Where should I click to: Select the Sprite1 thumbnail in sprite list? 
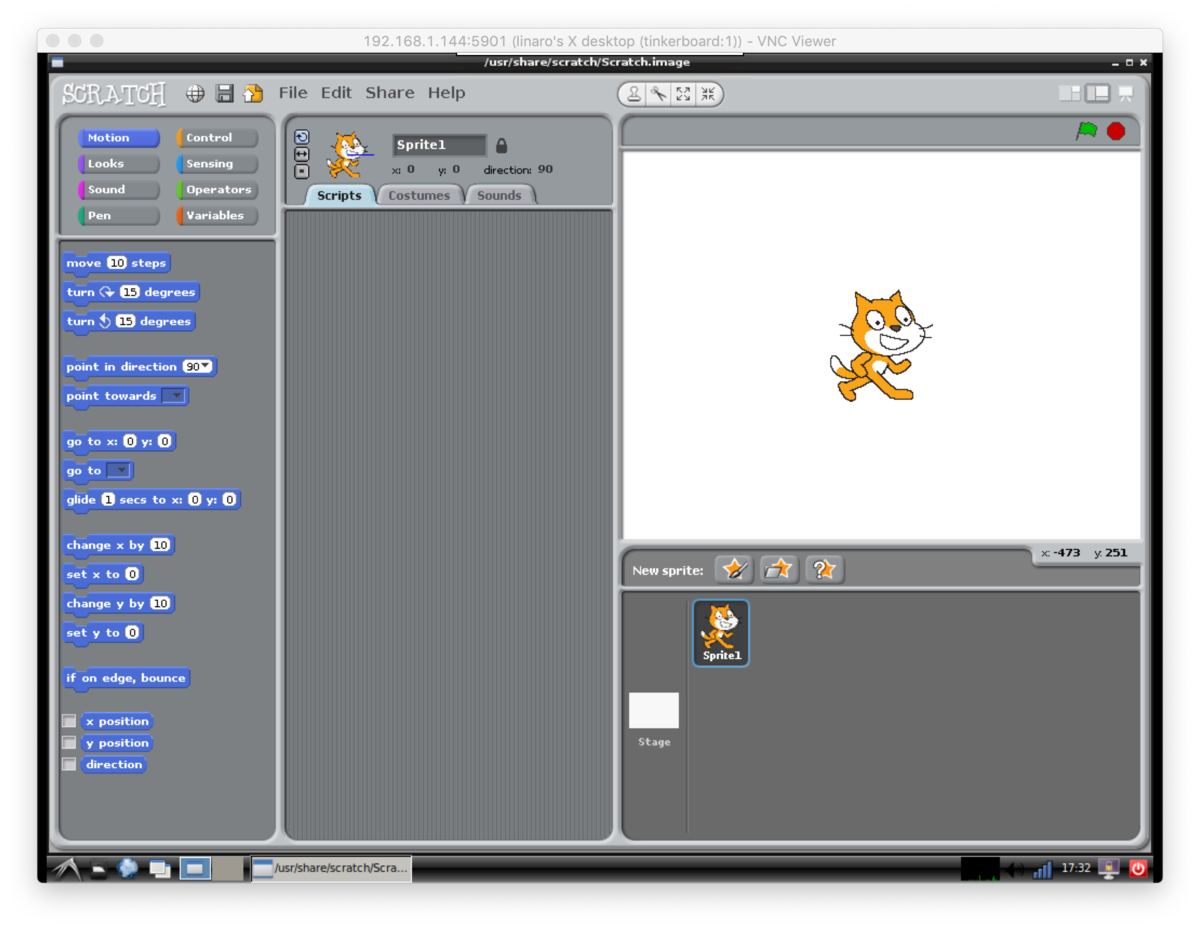(721, 633)
